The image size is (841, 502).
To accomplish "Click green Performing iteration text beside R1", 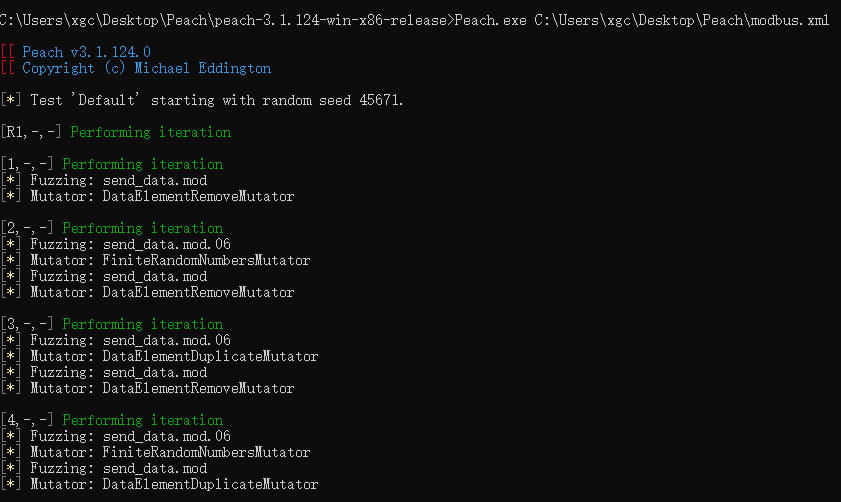I will 150,132.
